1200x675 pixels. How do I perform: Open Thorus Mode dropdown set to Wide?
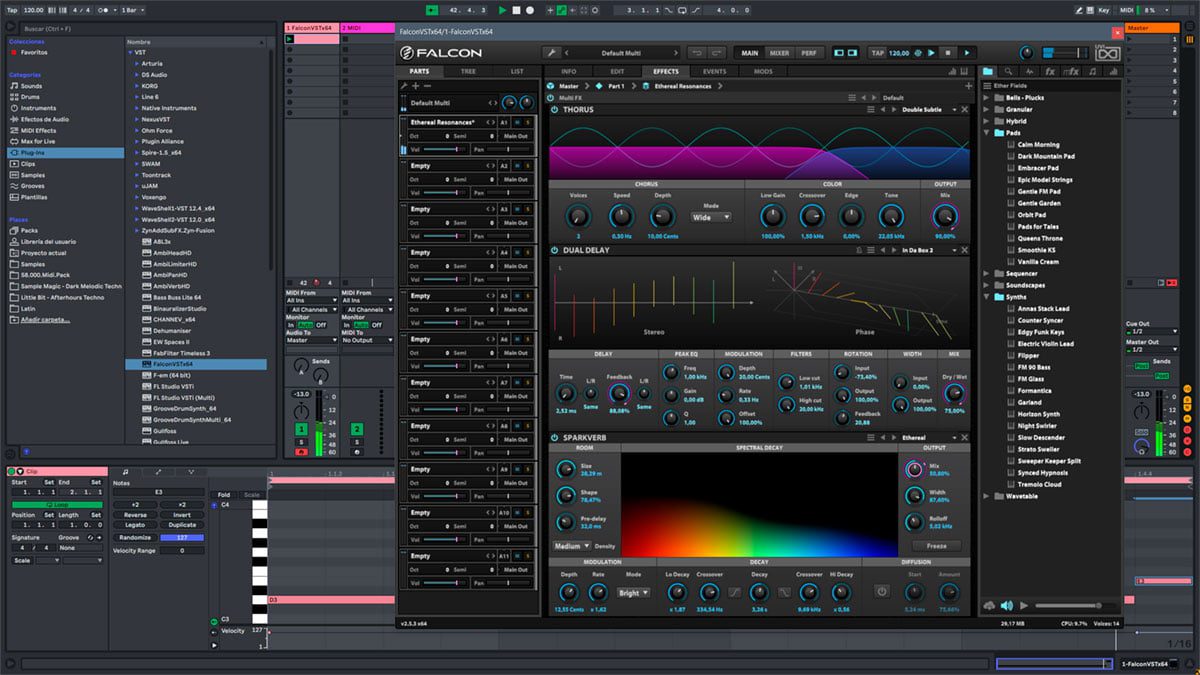[x=711, y=216]
